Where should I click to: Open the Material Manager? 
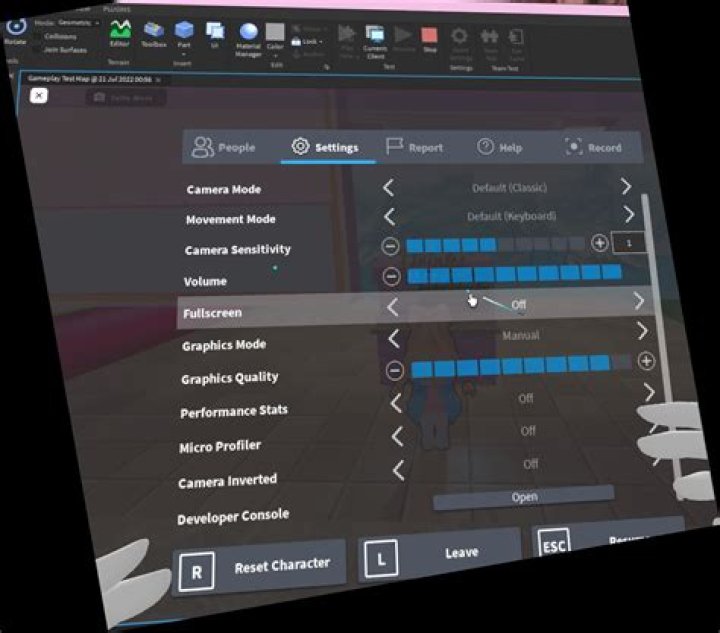[248, 38]
